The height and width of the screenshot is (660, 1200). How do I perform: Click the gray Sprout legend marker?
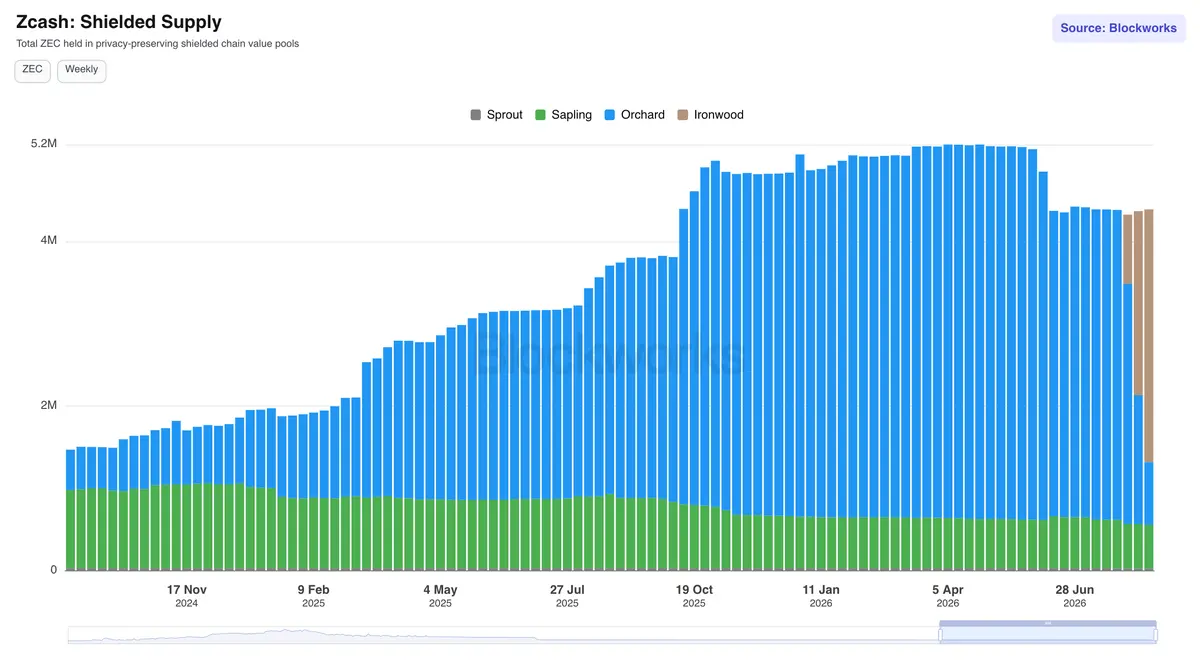[476, 115]
